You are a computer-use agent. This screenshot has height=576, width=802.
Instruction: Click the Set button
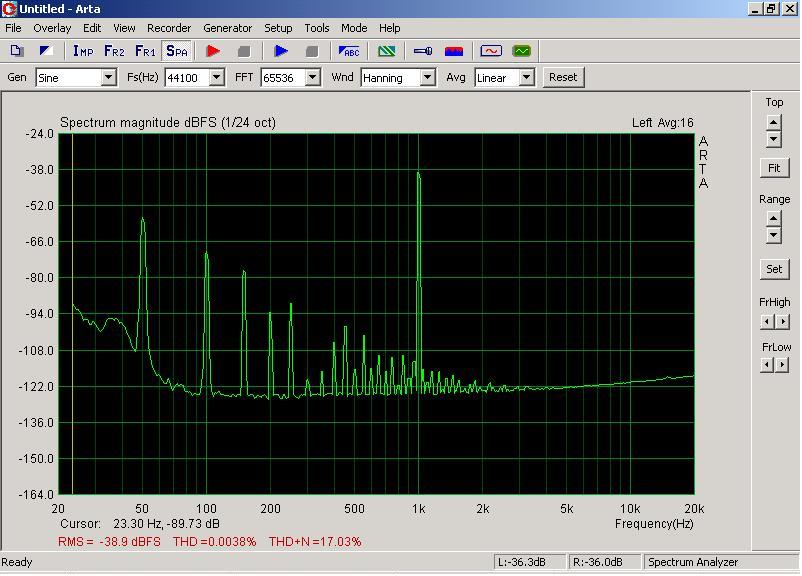(774, 269)
